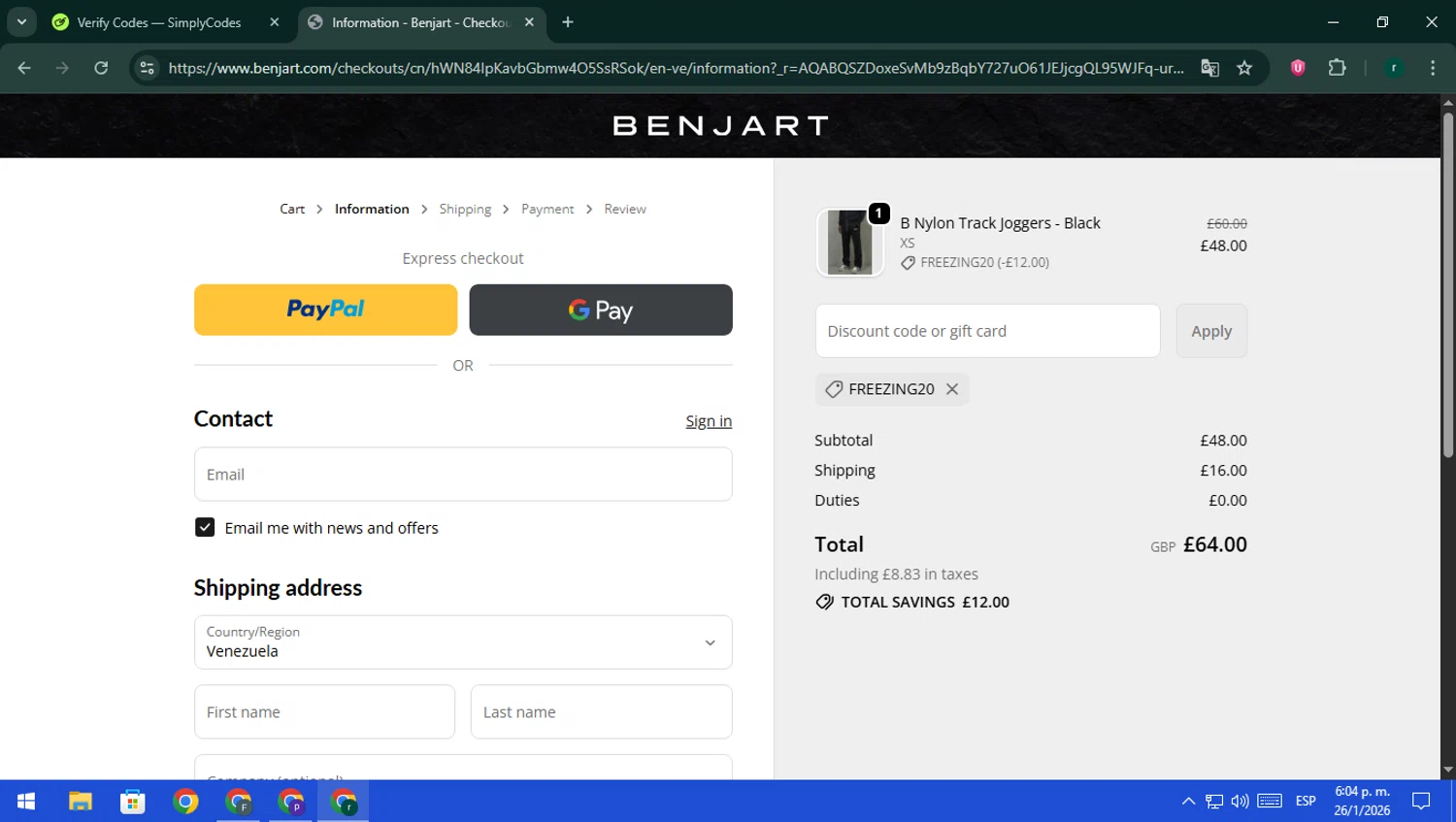Image resolution: width=1456 pixels, height=822 pixels.
Task: Click the browser forward arrow
Action: 62,68
